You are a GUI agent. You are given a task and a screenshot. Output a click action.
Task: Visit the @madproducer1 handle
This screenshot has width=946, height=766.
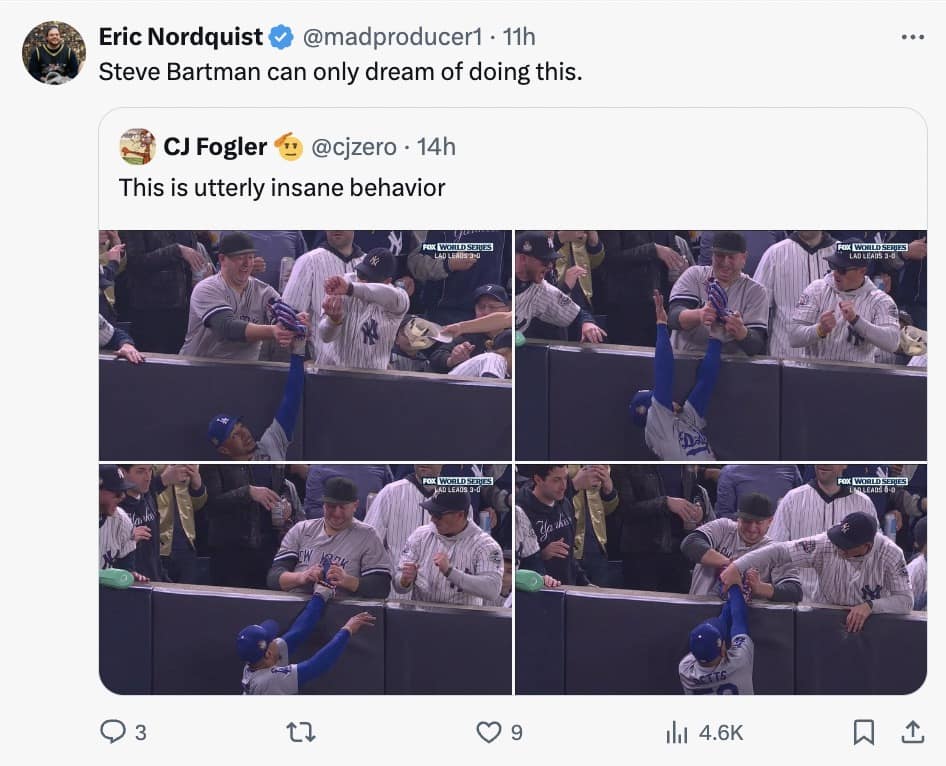coord(391,37)
